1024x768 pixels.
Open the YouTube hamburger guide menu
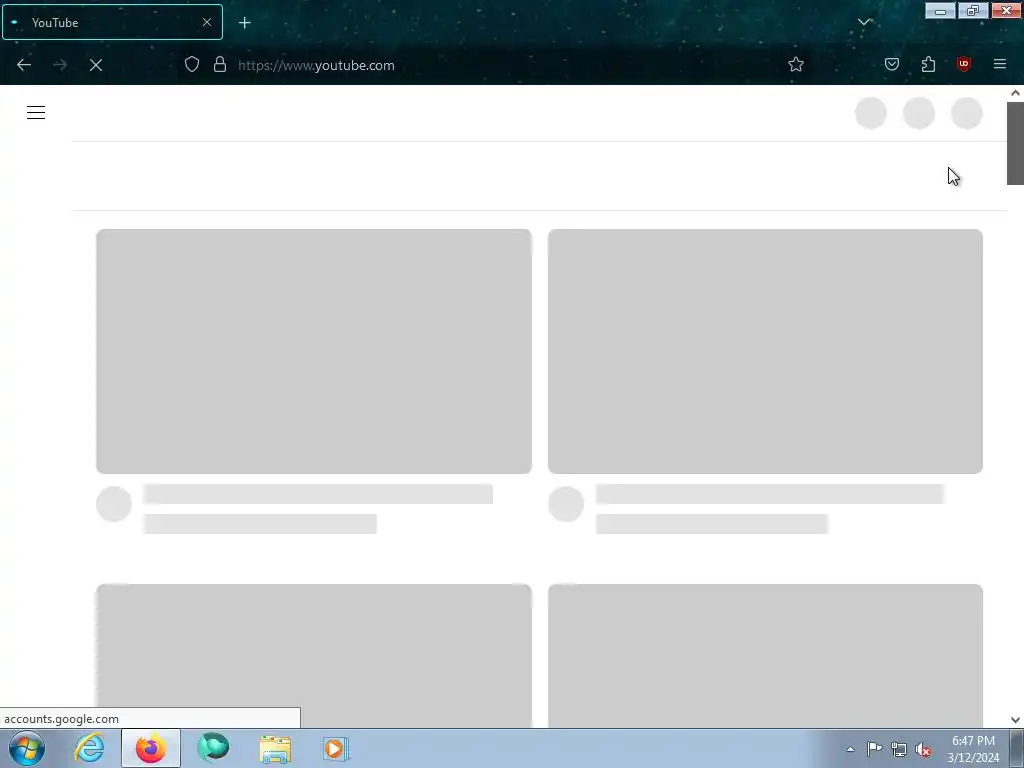36,112
